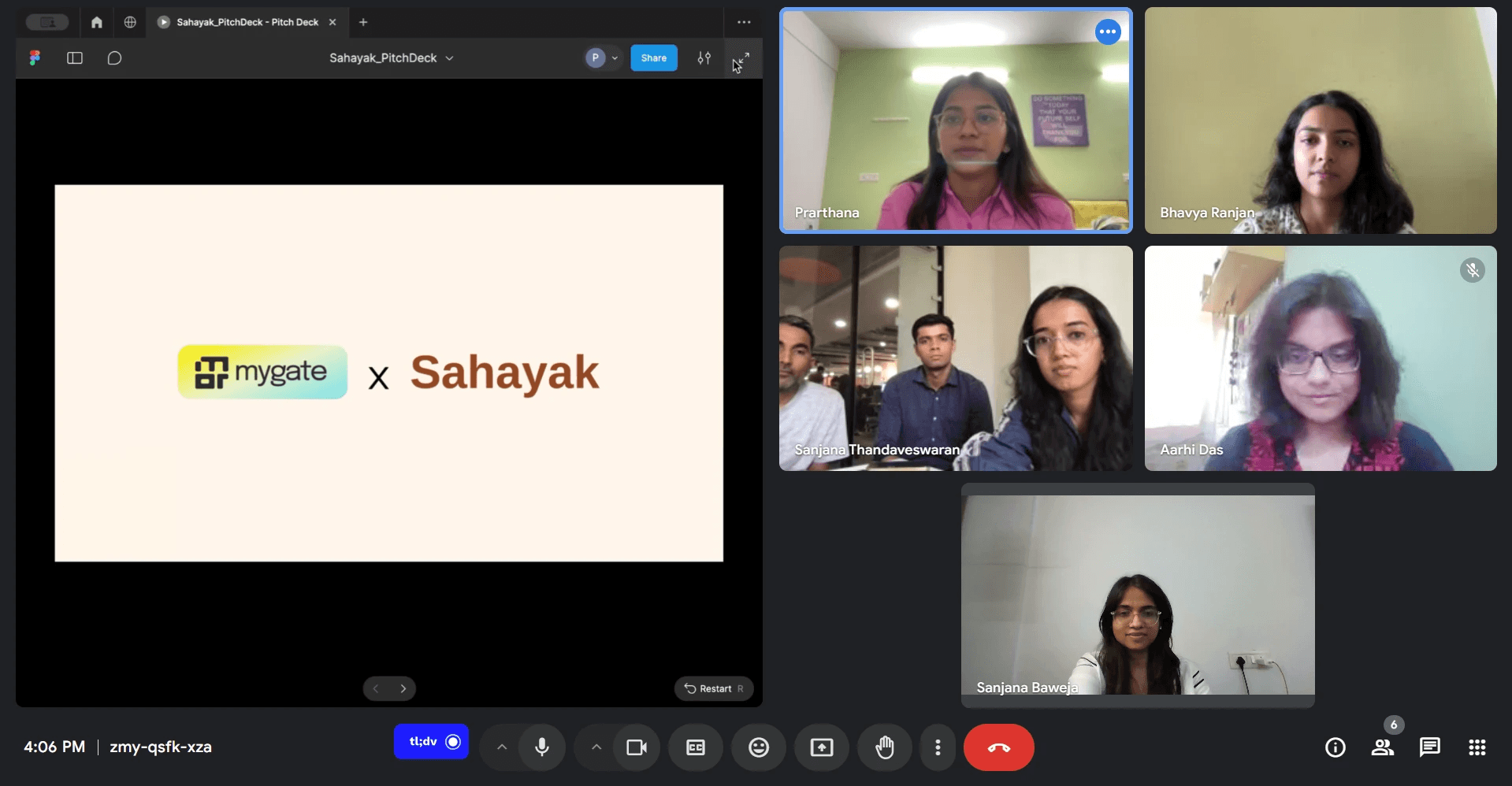Click the muted mic icon on Aarhi Das
The image size is (1512, 786).
1472,270
